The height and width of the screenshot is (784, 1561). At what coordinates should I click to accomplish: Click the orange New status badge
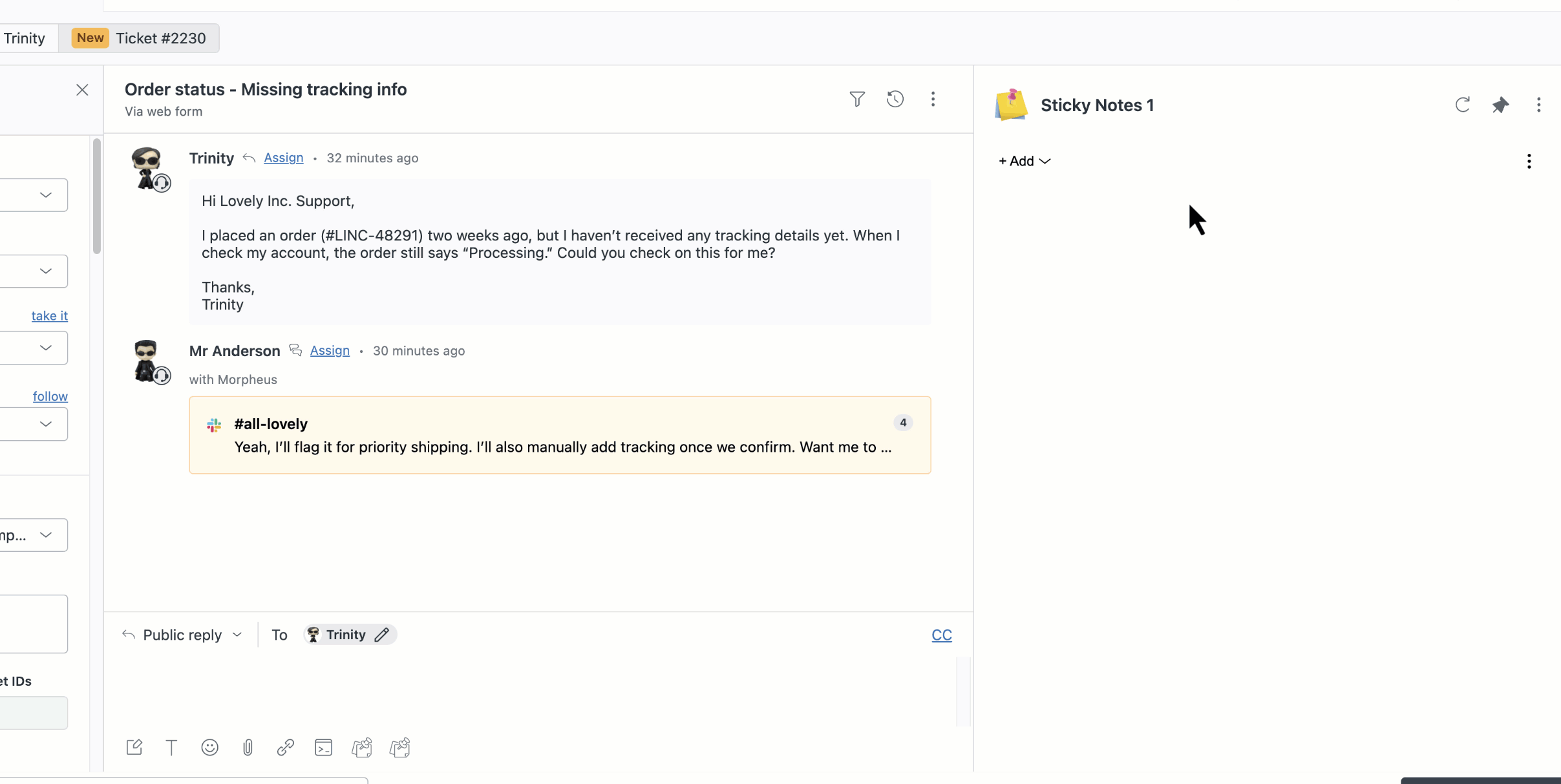click(90, 37)
